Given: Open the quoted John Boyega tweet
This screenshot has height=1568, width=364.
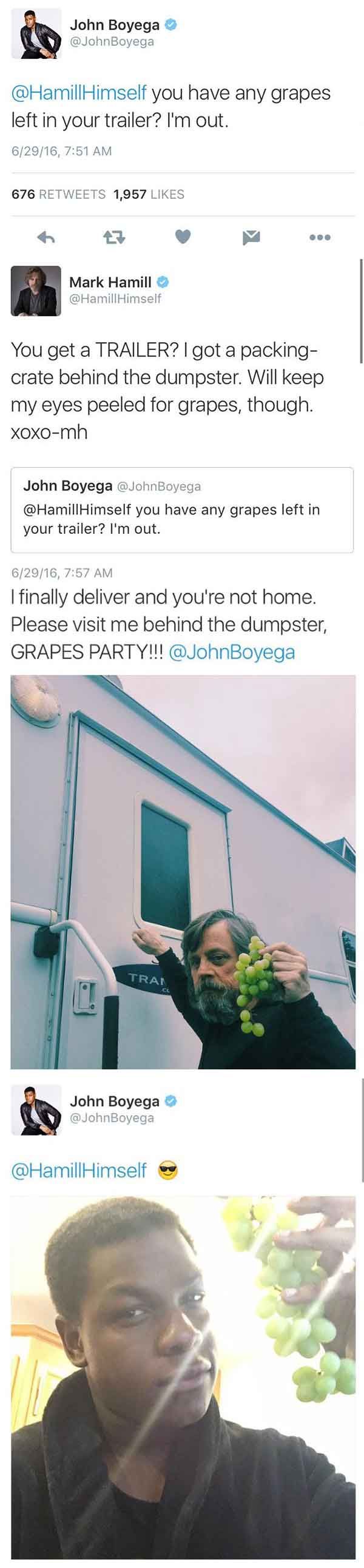Looking at the screenshot, I should point(182,510).
